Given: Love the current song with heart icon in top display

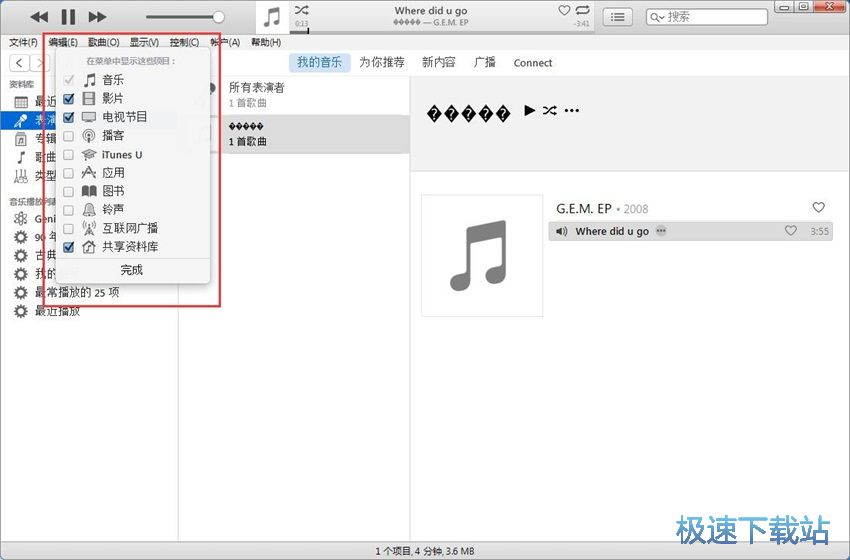Looking at the screenshot, I should pos(564,10).
